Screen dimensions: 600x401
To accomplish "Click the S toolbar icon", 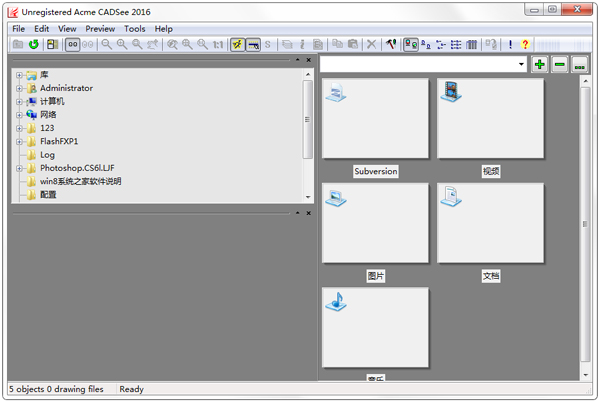I will click(267, 44).
